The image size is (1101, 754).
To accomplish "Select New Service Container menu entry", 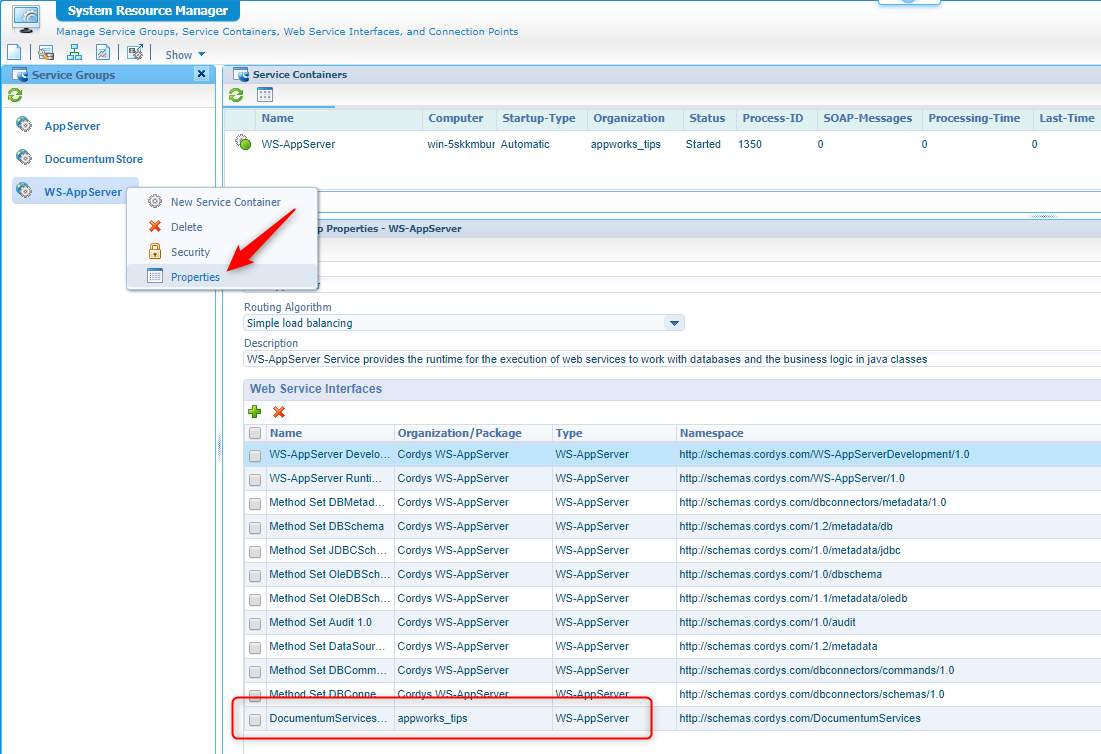I will point(225,202).
